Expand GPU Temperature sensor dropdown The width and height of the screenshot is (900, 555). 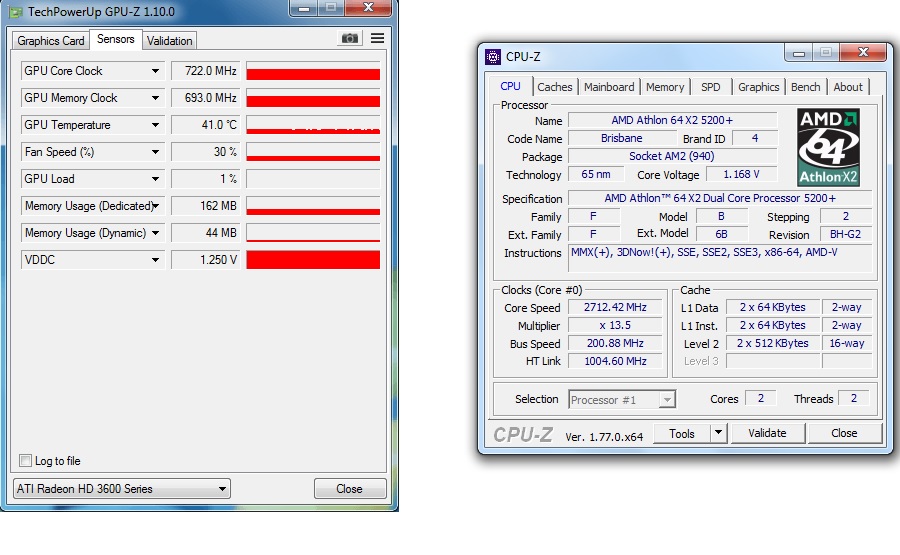(155, 125)
